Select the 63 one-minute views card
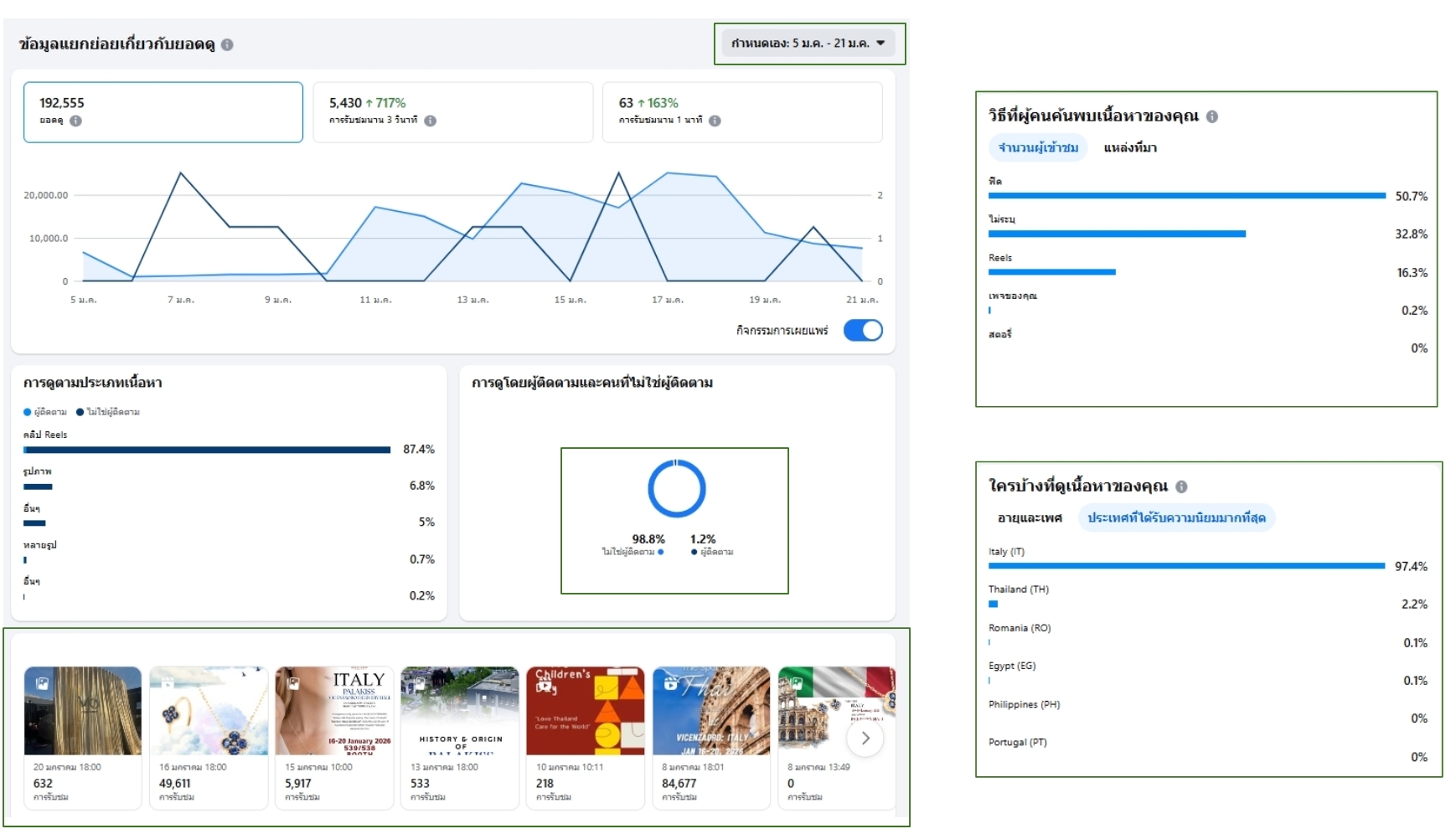This screenshot has height=834, width=1456. [x=742, y=112]
